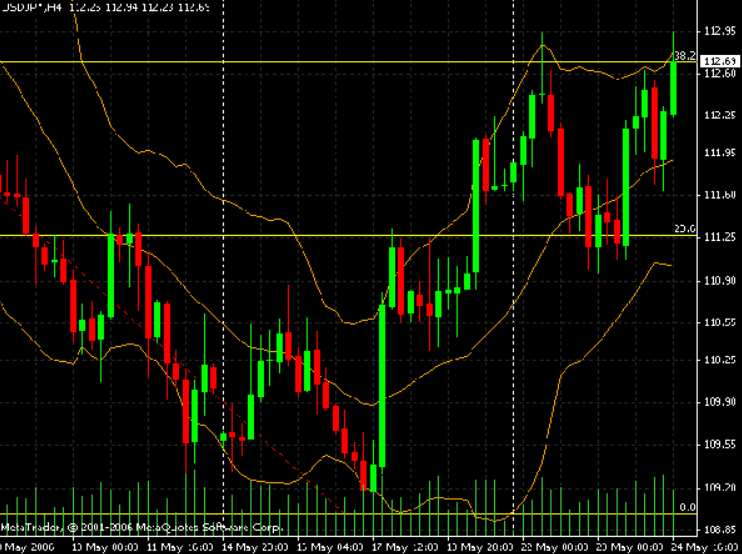Click the May 2006 date label

pos(29,547)
